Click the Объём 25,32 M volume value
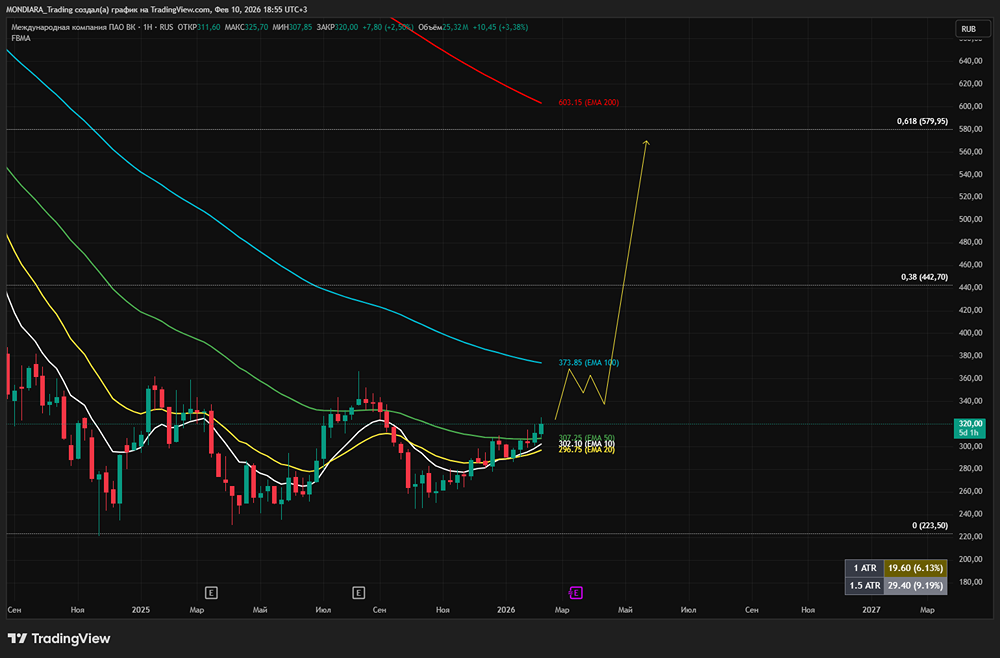 [x=443, y=27]
